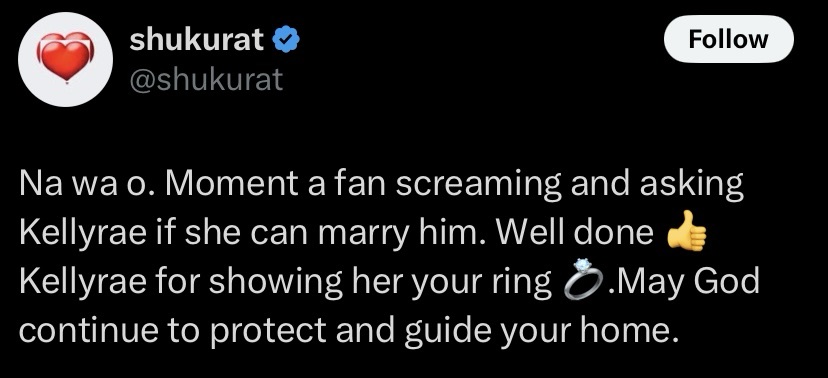The width and height of the screenshot is (828, 378).
Task: Click the phrase 'Well done' in tweet
Action: coord(573,232)
